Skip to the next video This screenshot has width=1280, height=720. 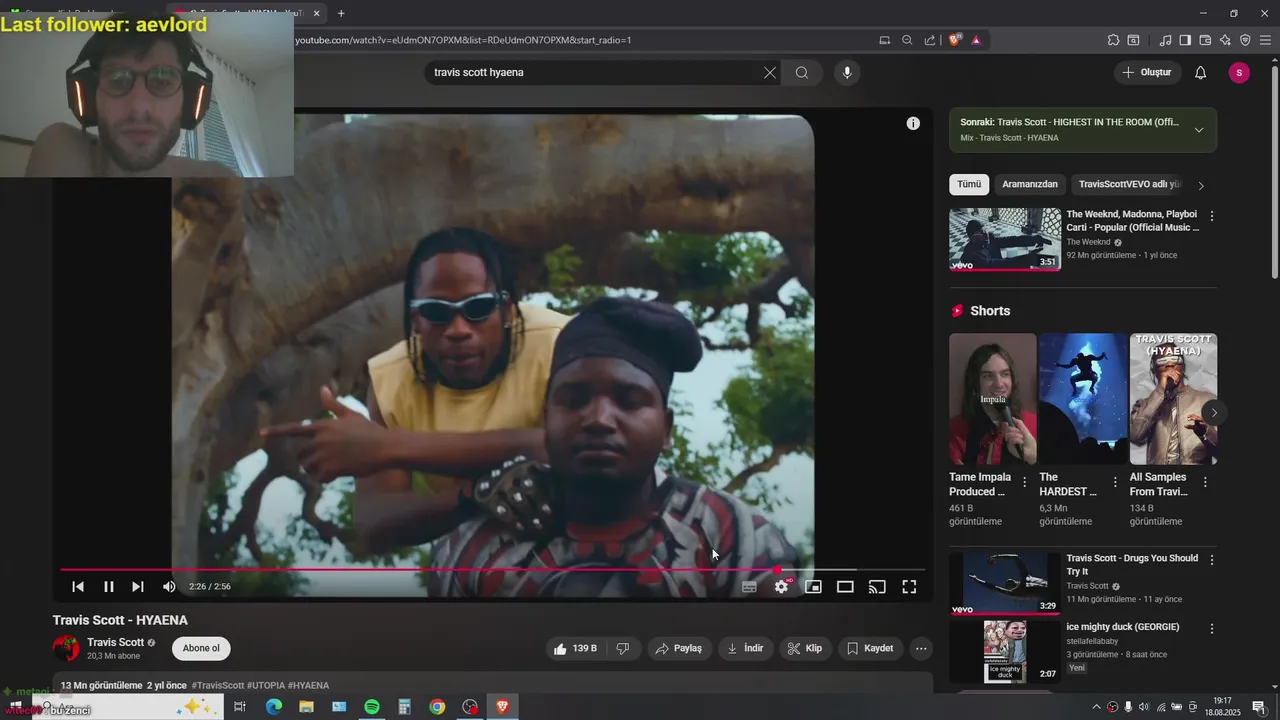click(138, 587)
